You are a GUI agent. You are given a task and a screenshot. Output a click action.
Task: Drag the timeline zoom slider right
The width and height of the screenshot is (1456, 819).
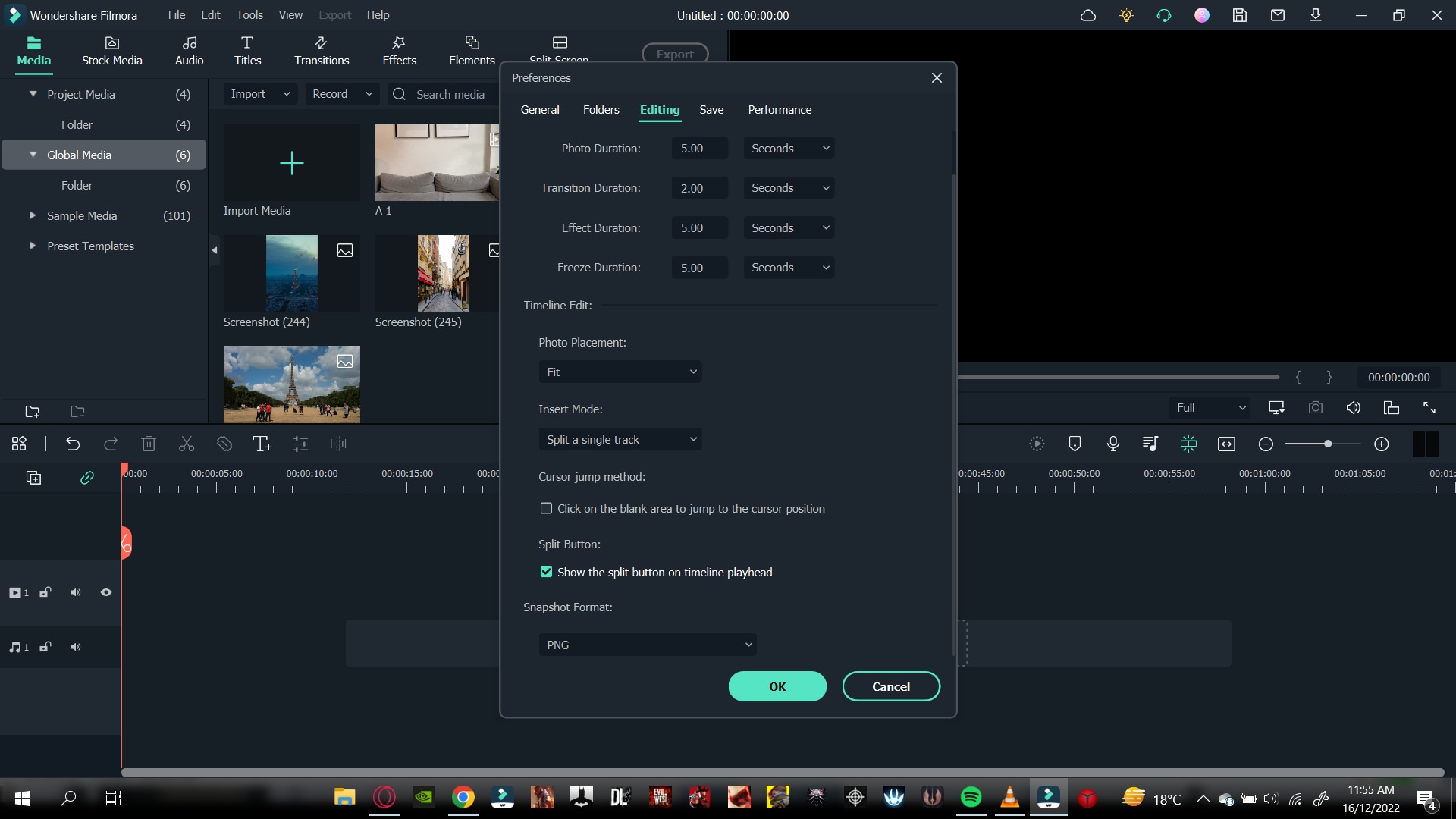(x=1325, y=443)
